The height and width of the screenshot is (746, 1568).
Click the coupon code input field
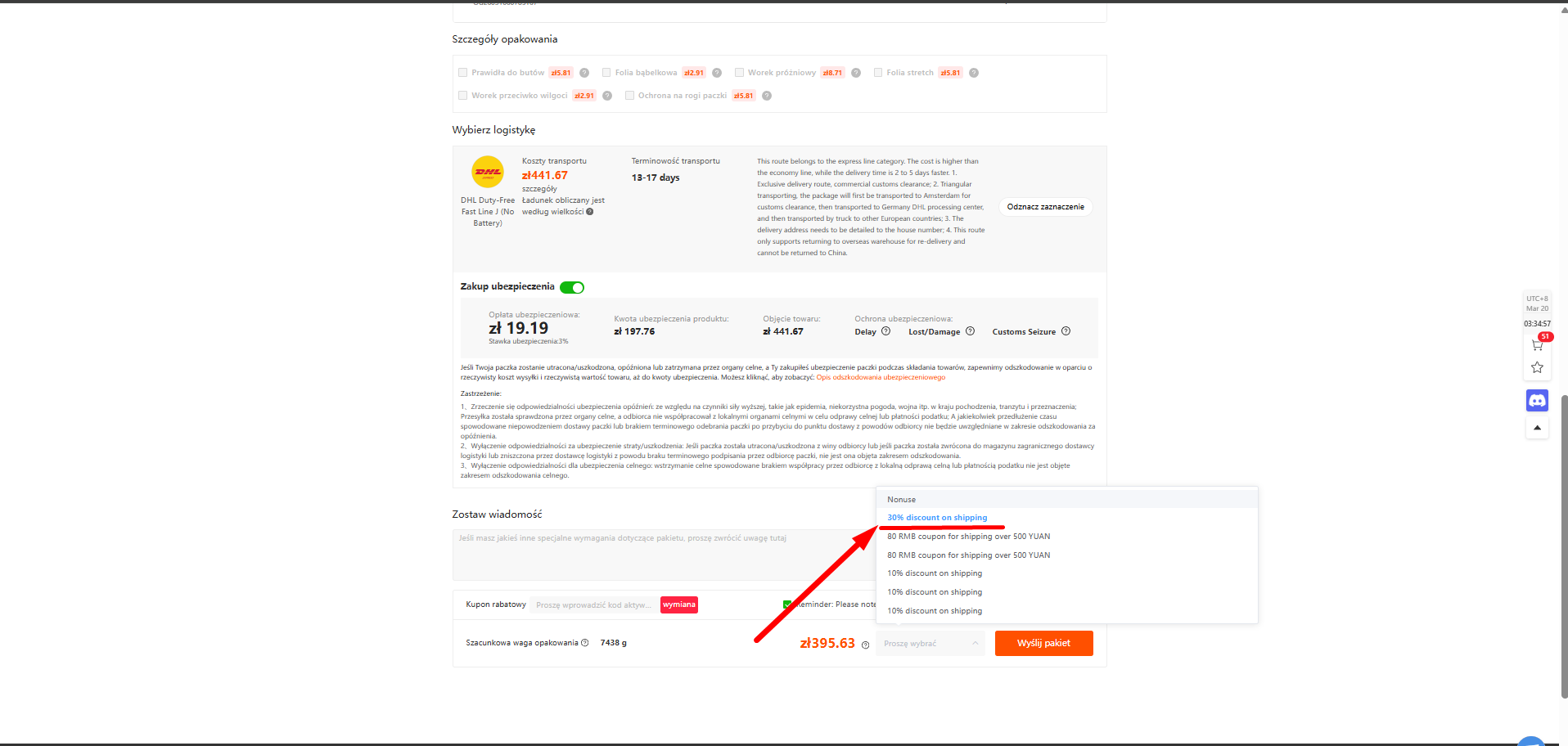593,605
